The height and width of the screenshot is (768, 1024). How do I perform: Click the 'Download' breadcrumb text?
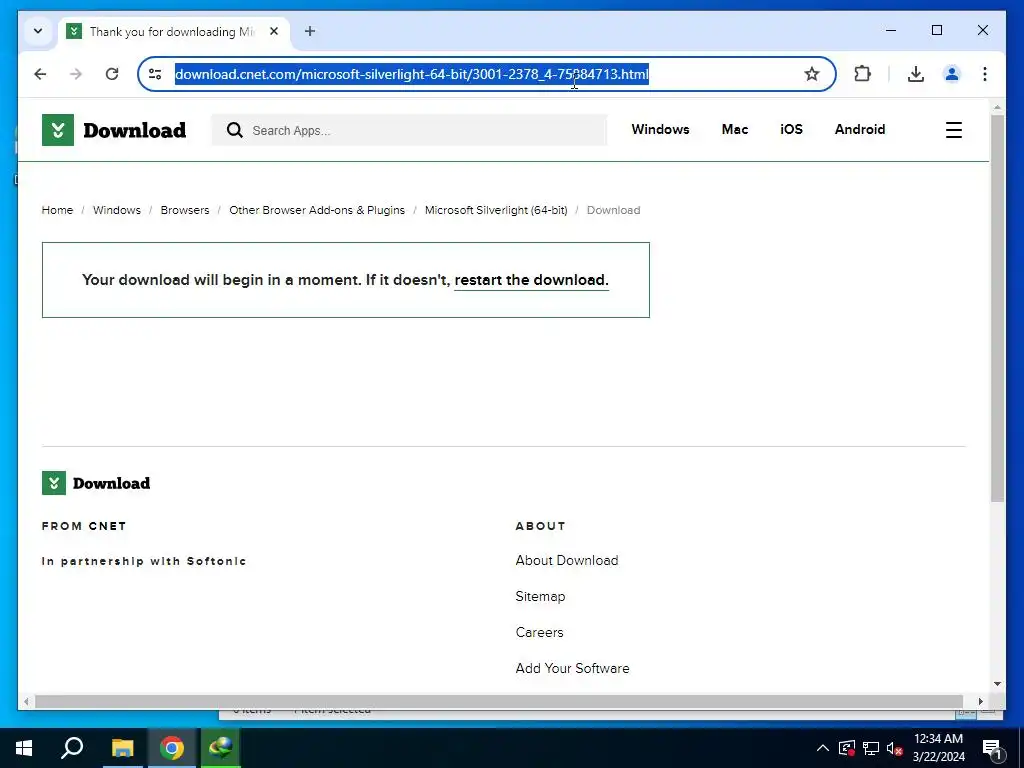tap(613, 210)
